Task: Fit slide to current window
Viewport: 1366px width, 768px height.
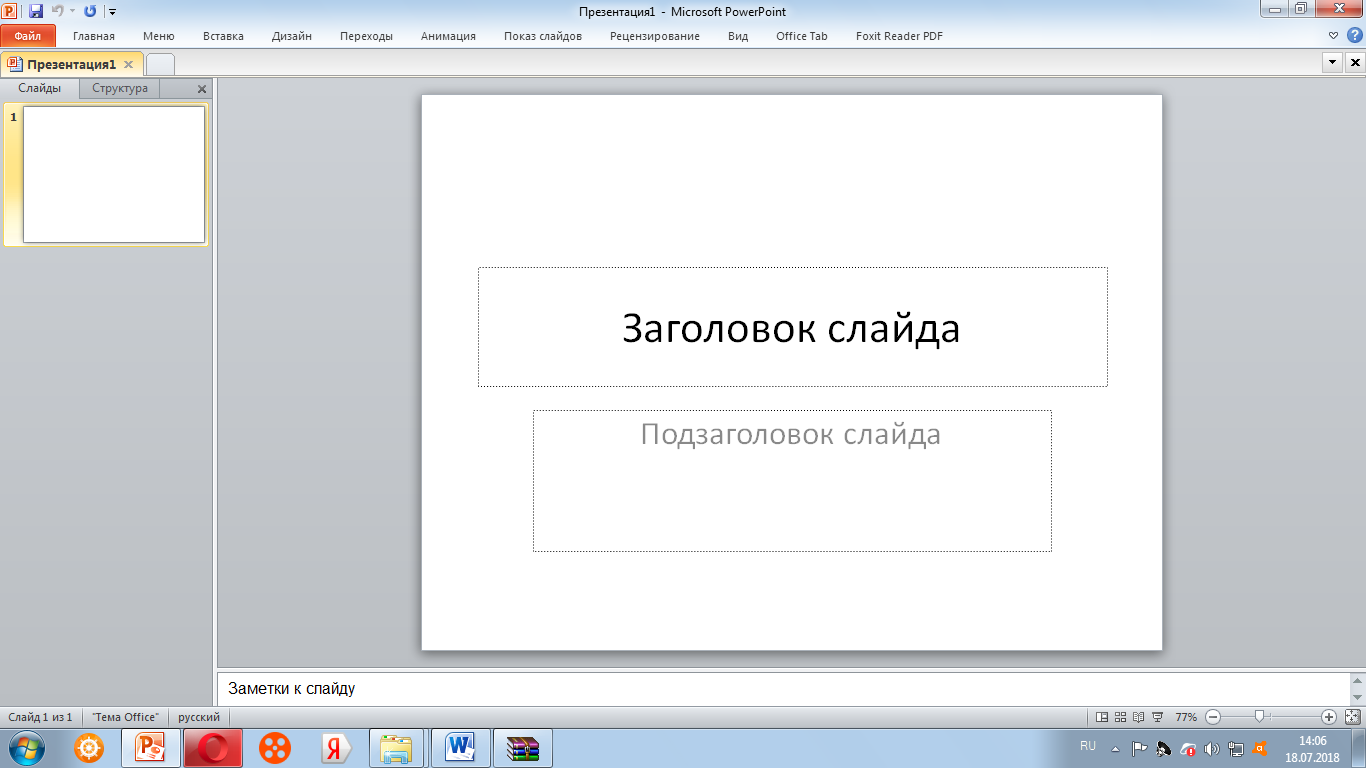Action: (x=1352, y=717)
